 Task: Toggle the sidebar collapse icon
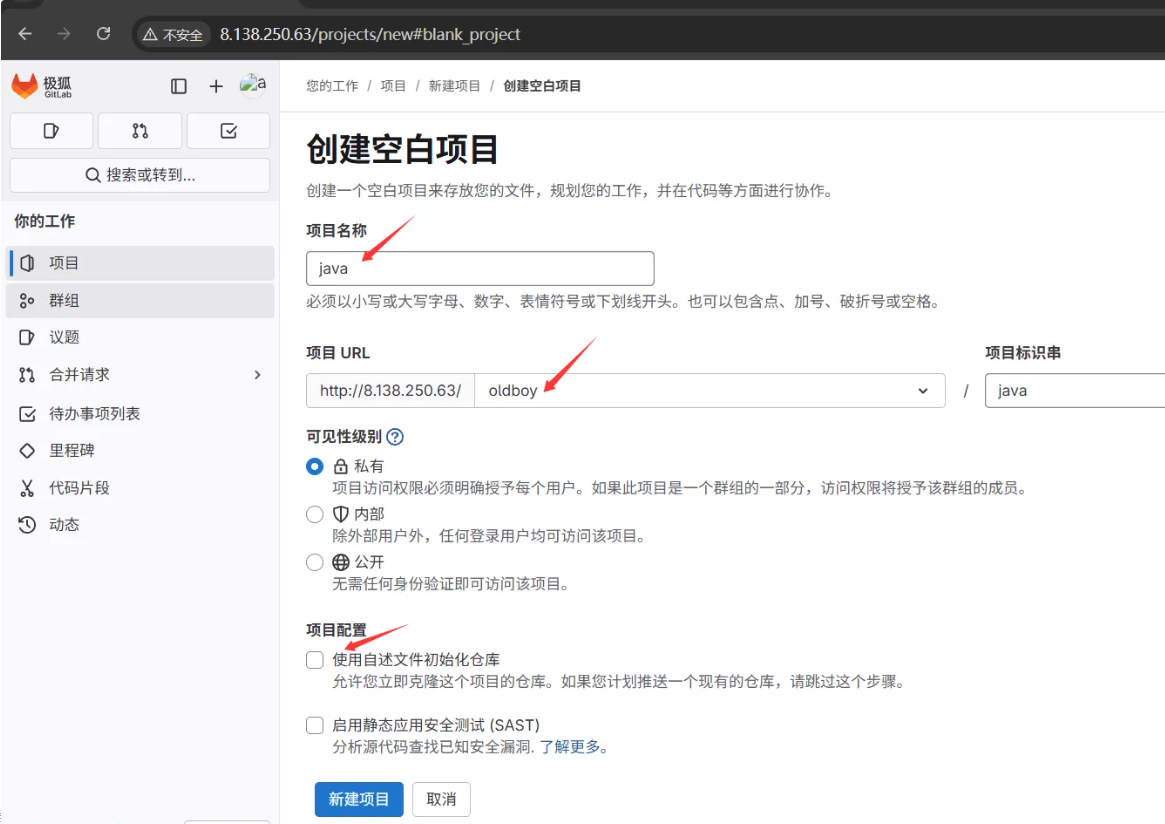click(178, 86)
